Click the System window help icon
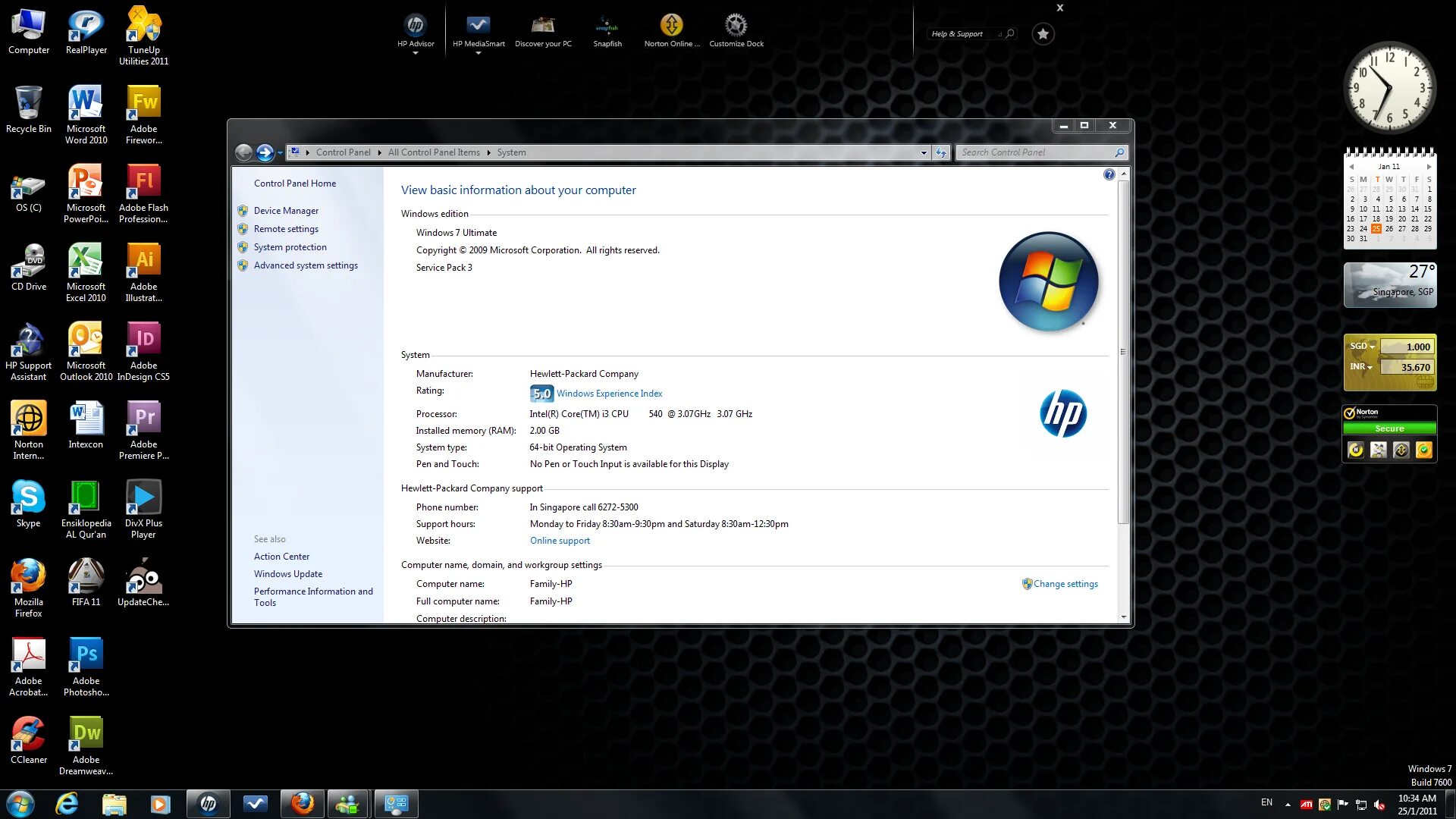The image size is (1456, 819). point(1109,175)
